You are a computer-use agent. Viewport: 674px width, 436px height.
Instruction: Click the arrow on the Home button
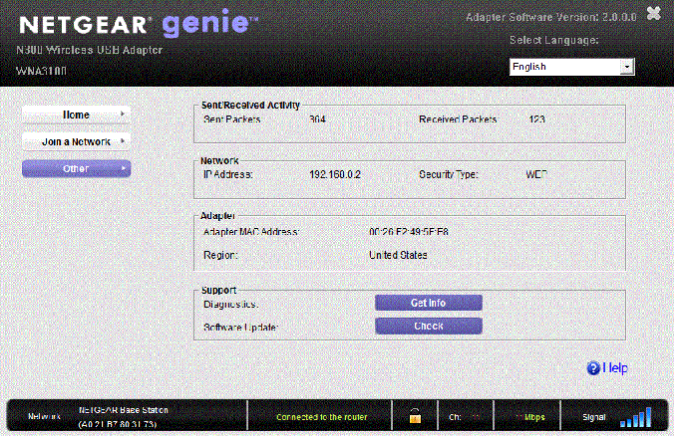(123, 114)
